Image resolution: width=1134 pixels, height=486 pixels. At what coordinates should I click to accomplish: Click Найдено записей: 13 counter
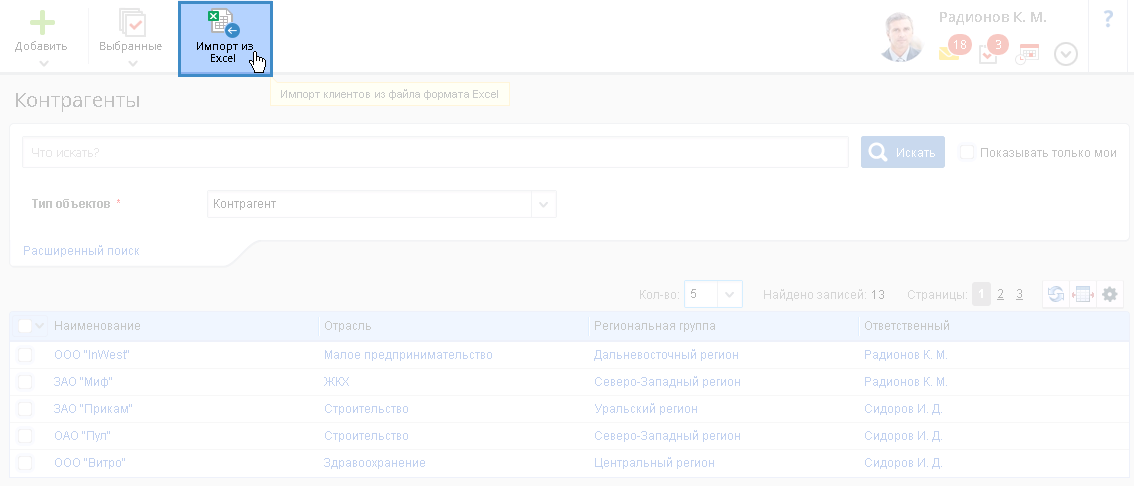pos(824,294)
